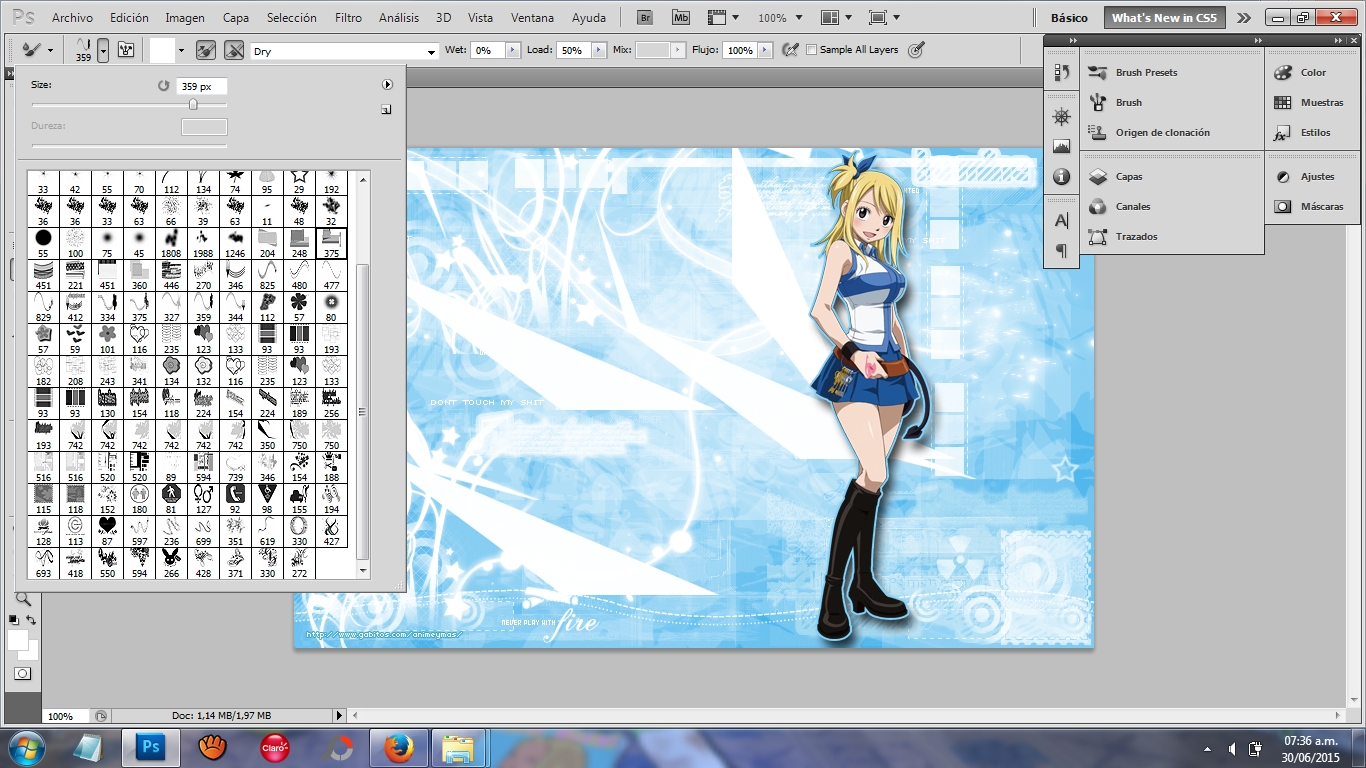Open the Capa menu
This screenshot has height=768, width=1366.
click(236, 18)
